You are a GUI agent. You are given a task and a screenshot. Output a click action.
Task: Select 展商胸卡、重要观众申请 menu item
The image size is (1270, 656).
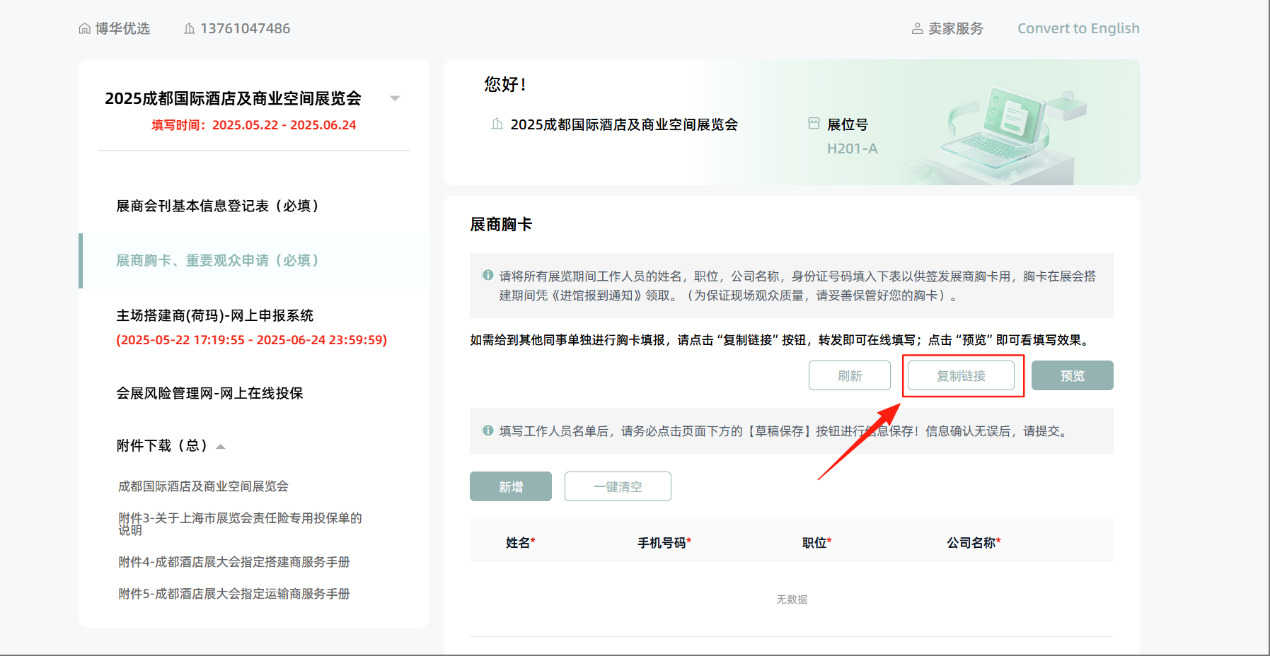coord(217,260)
